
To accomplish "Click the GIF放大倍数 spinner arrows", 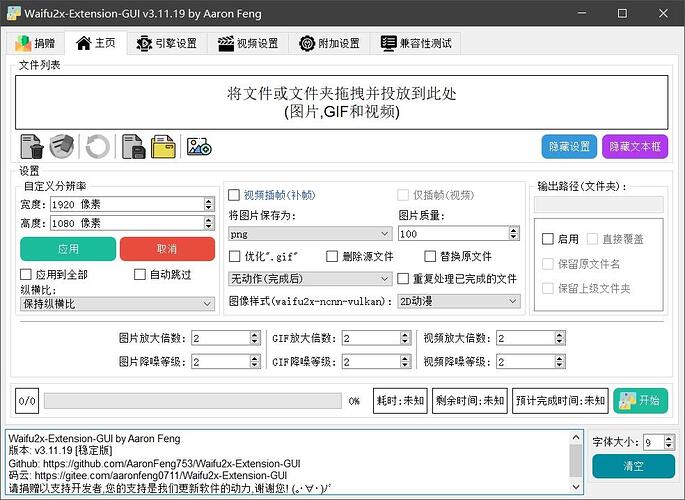I will (405, 338).
